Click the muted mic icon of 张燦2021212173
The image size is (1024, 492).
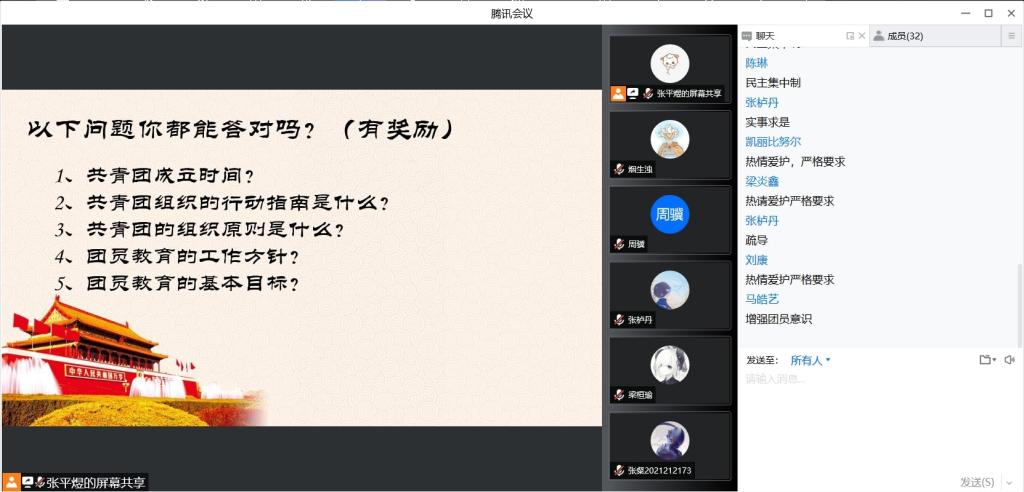pos(620,470)
